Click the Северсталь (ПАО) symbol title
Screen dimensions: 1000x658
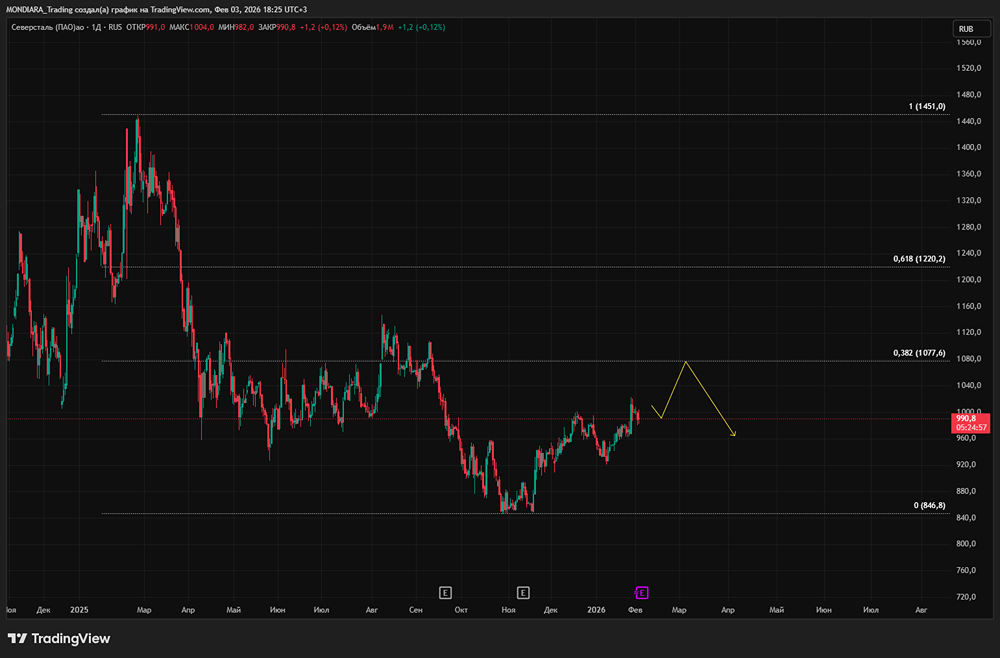[43, 27]
